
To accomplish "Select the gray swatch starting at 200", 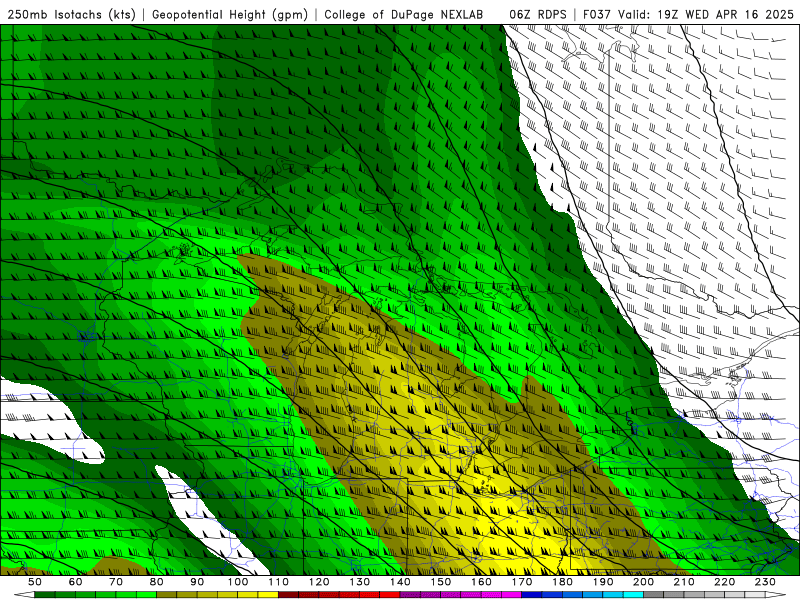I will click(x=654, y=595).
